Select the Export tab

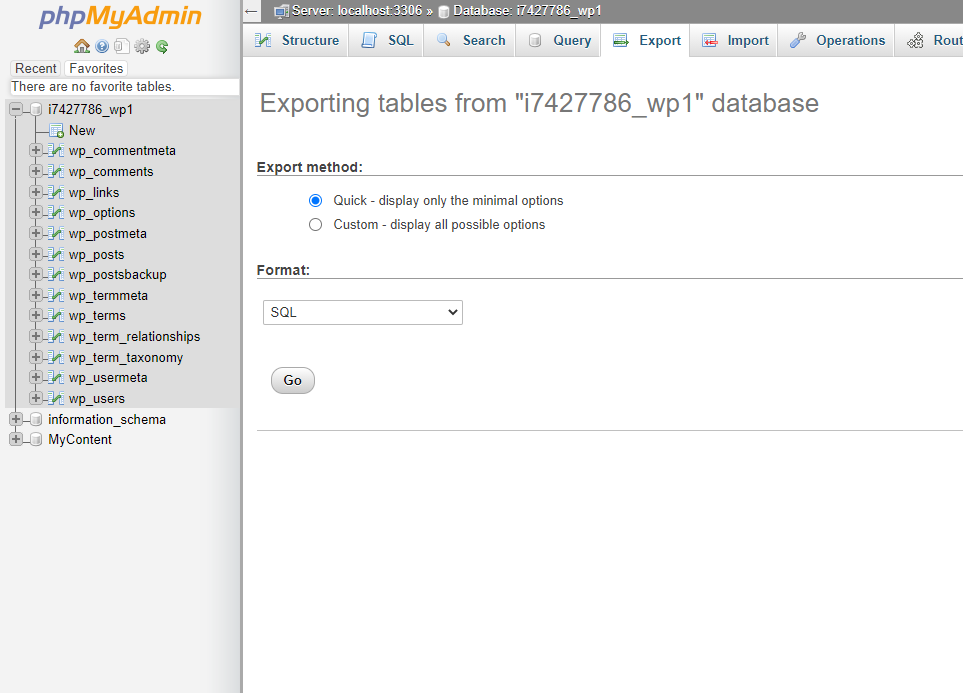(x=645, y=41)
